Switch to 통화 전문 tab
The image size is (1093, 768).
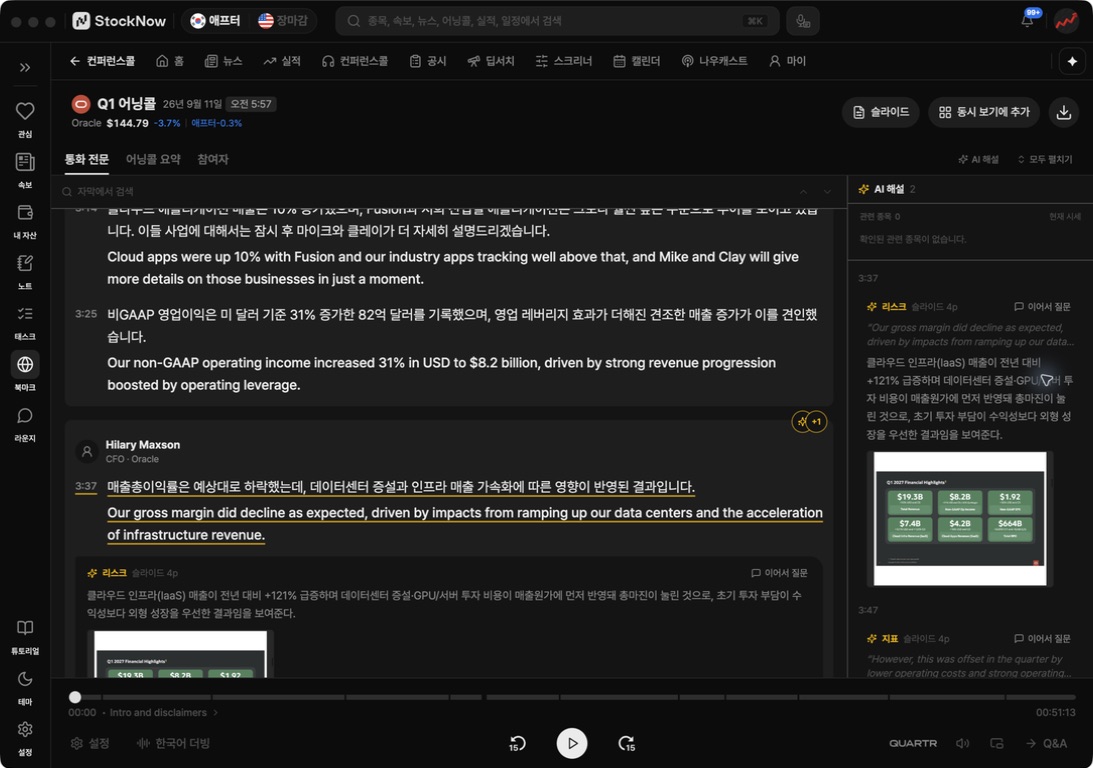[x=86, y=160]
